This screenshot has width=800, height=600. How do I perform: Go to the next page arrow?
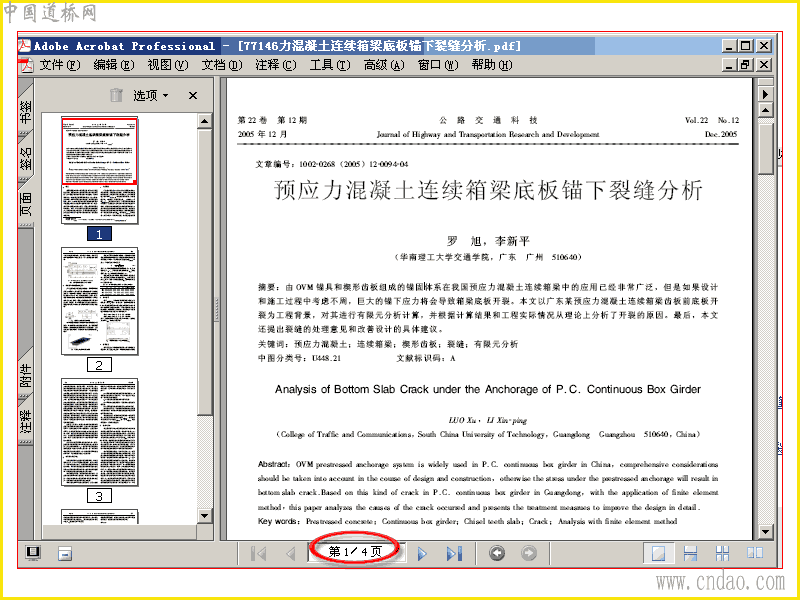coord(422,554)
